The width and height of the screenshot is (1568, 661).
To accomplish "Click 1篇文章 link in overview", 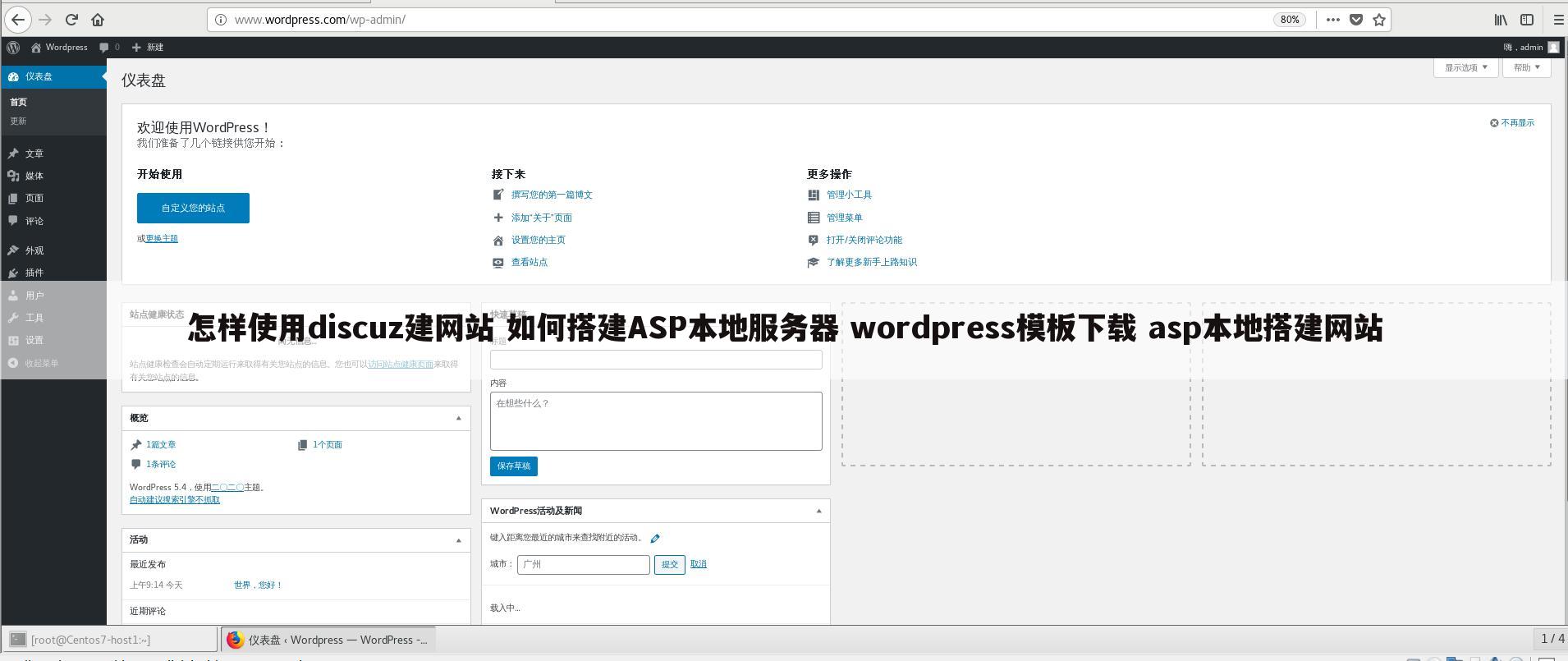I will [161, 445].
